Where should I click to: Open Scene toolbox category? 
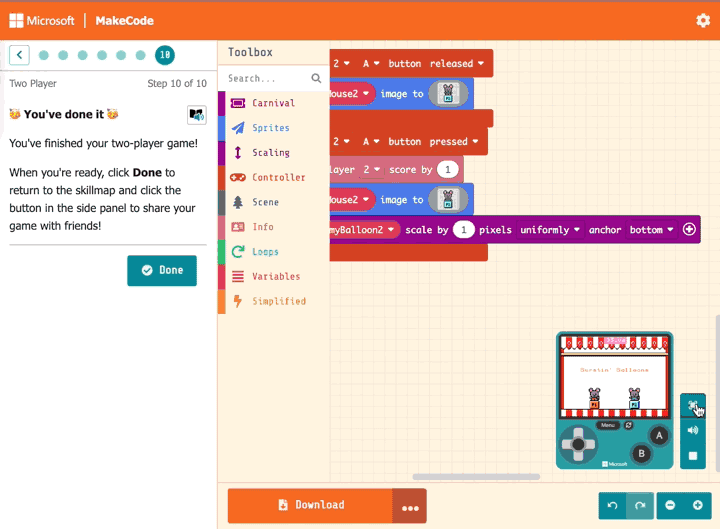(x=274, y=202)
